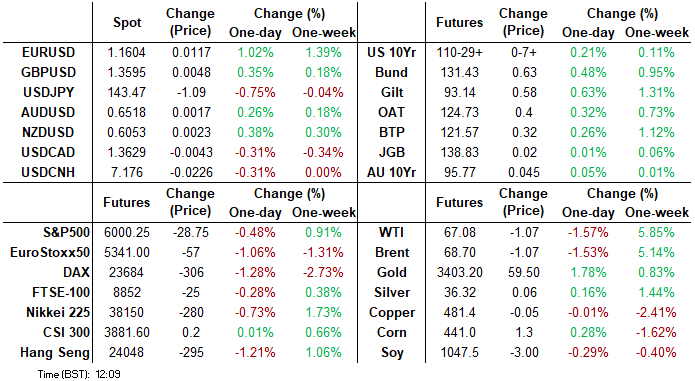Select the Copper row label
Viewport: 695px width, 381px height.
(392, 312)
